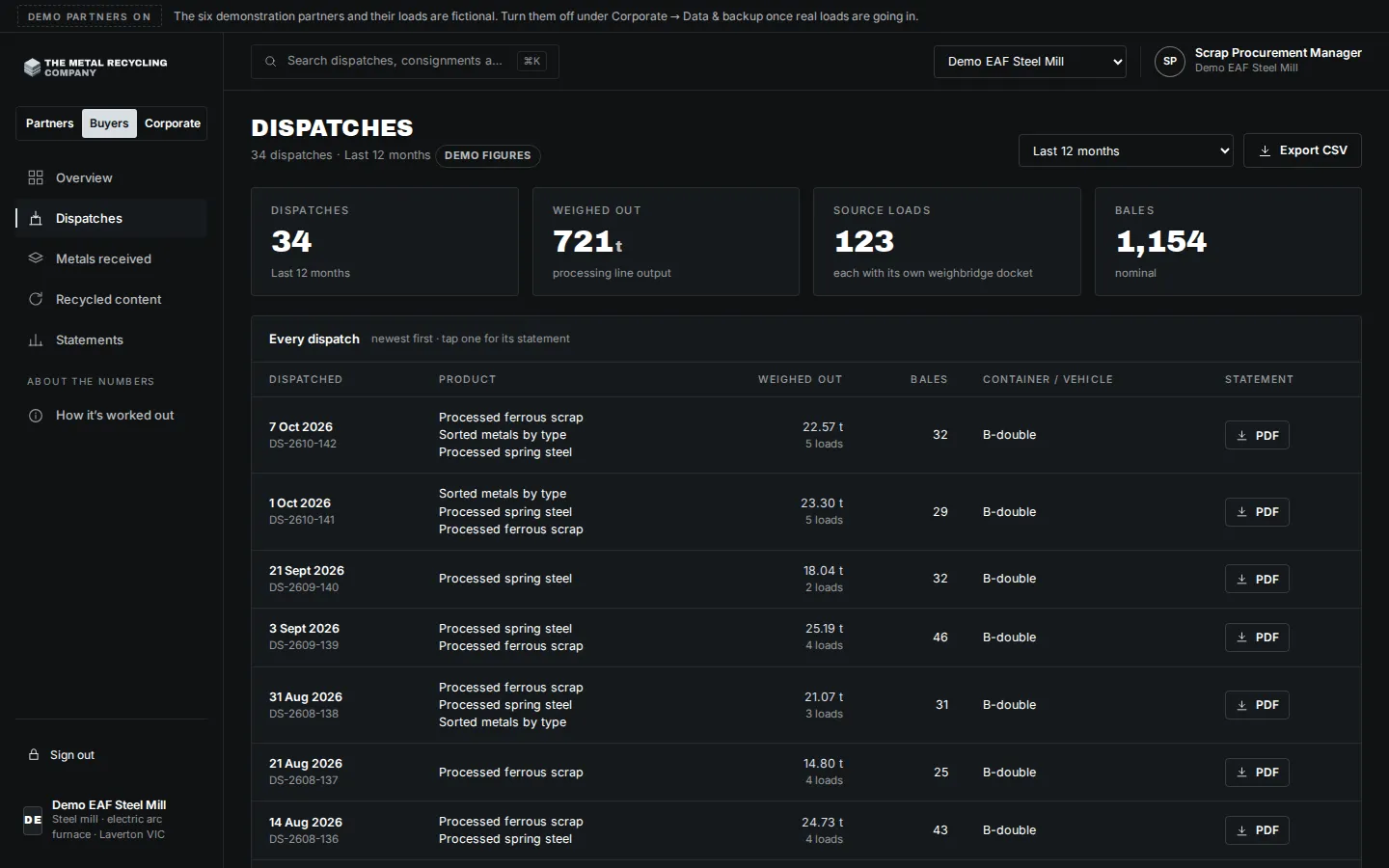Click the search magnifier icon
1389x868 pixels.
click(271, 61)
